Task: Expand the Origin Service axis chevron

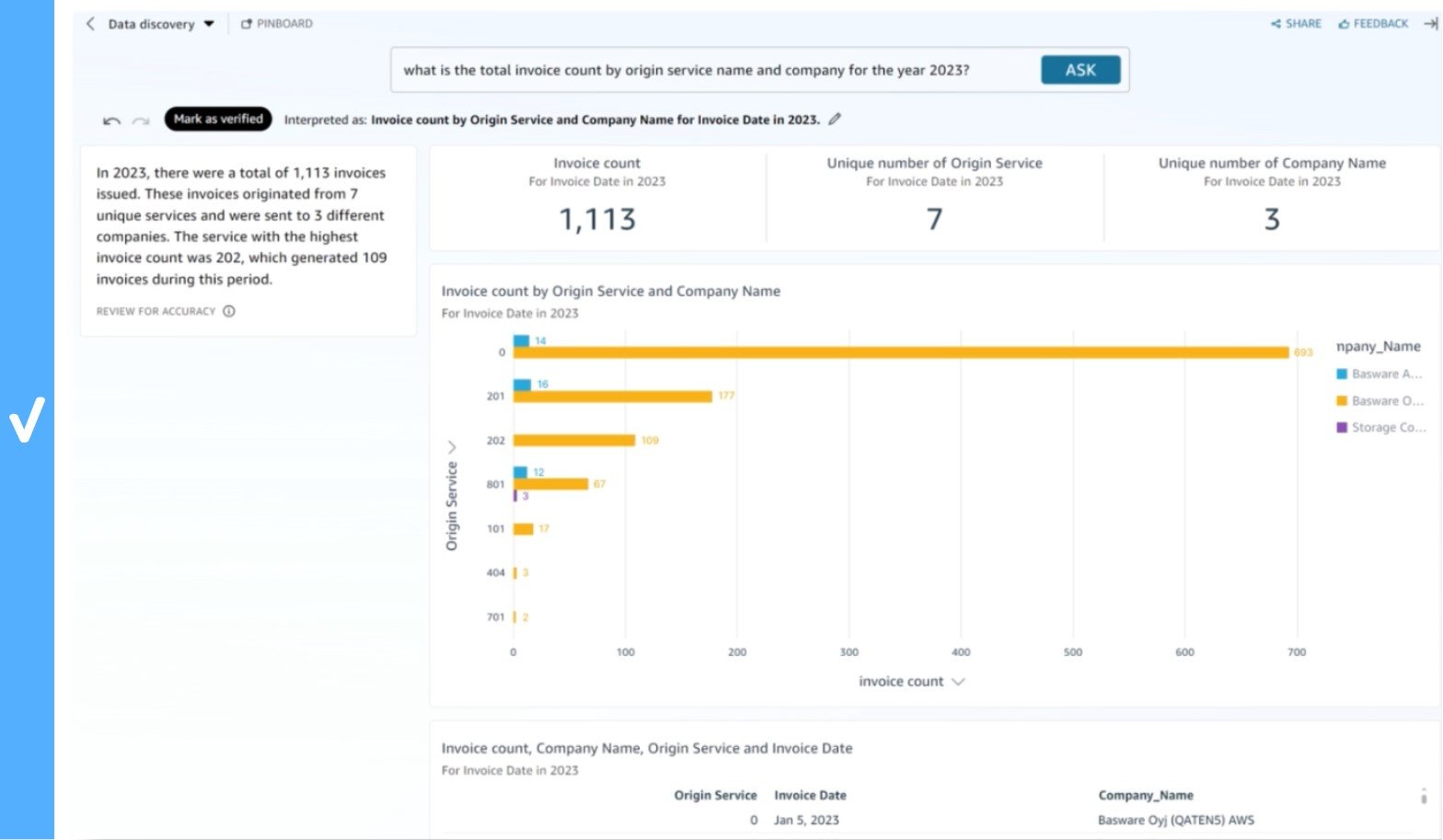Action: [x=452, y=447]
